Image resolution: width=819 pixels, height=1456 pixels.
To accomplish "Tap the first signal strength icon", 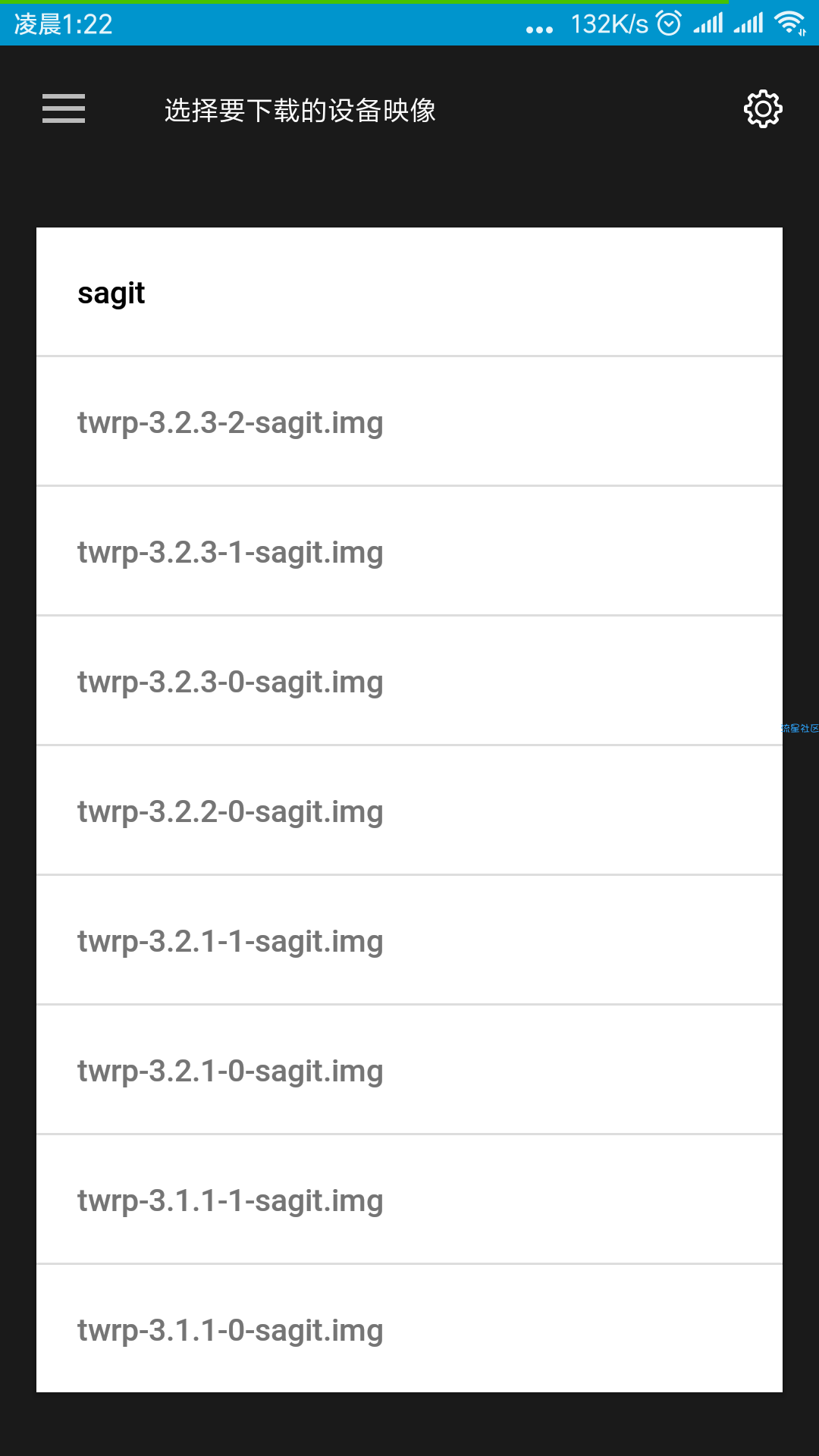I will click(708, 24).
